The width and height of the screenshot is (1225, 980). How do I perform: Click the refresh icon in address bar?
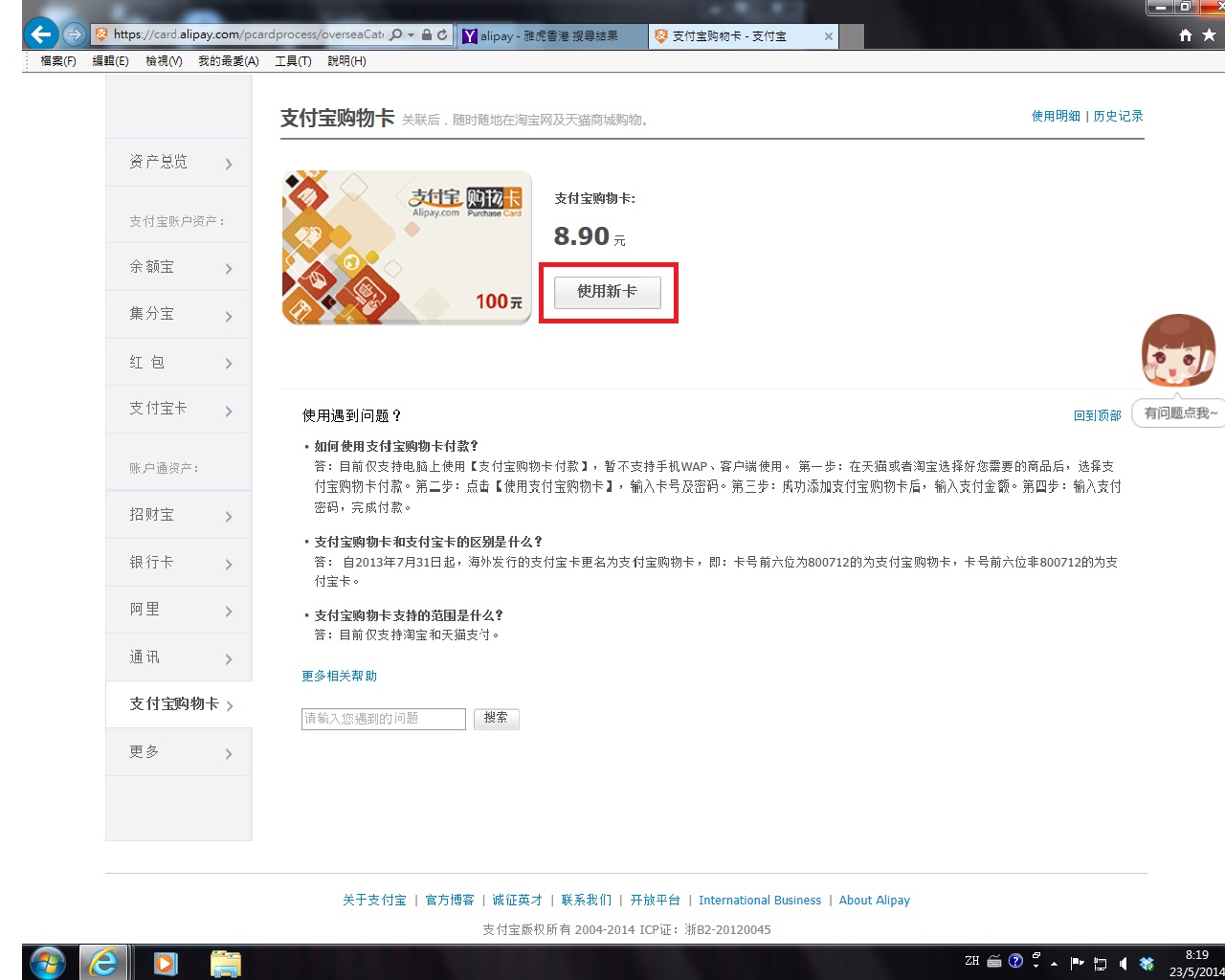442,34
